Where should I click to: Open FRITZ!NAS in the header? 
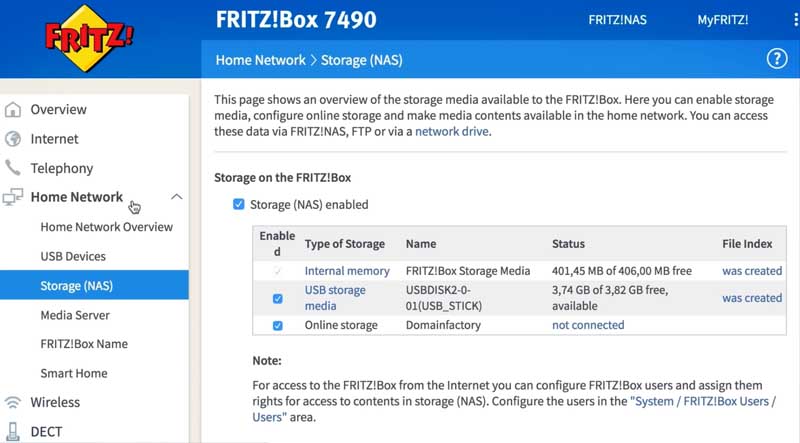point(617,20)
